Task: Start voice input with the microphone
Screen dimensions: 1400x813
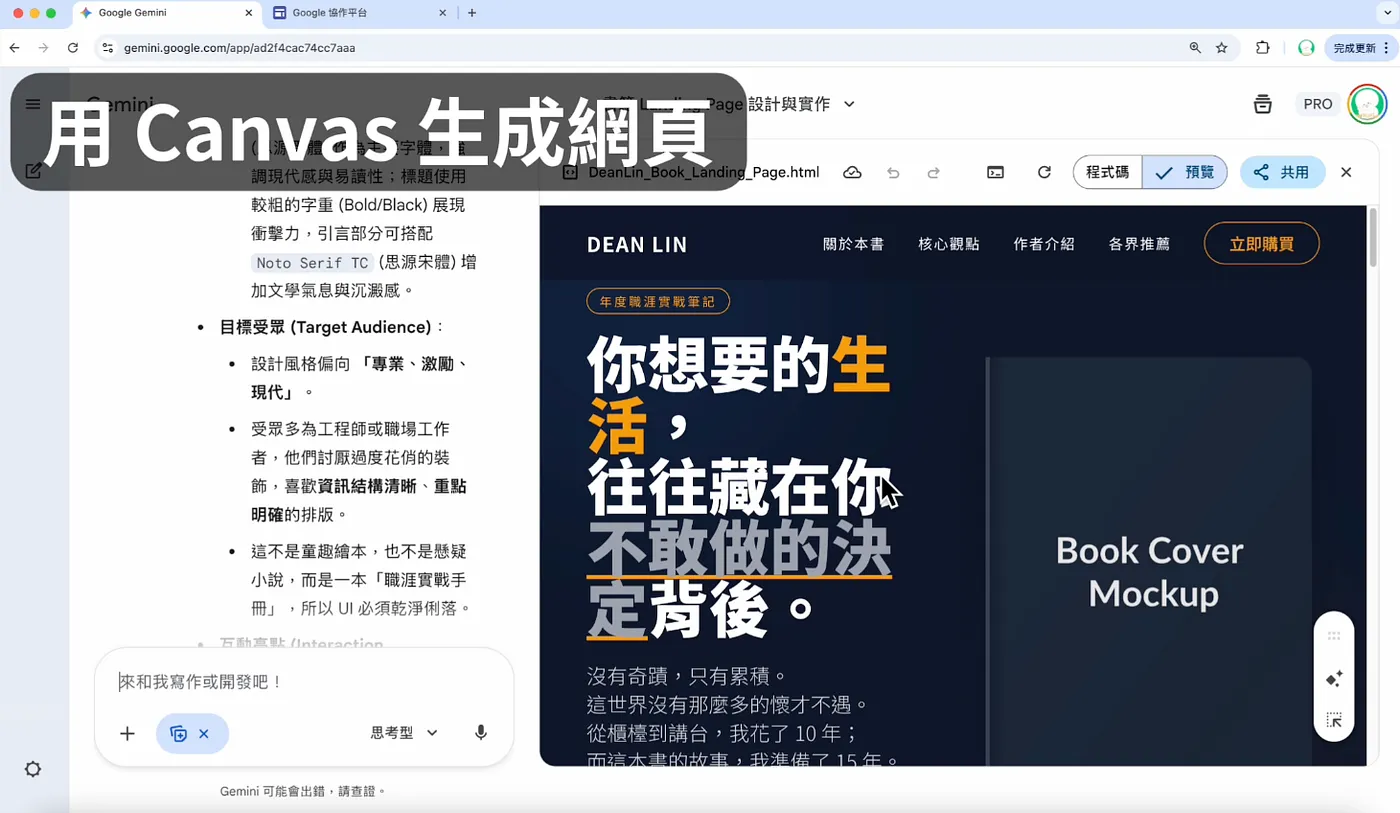Action: (x=481, y=733)
